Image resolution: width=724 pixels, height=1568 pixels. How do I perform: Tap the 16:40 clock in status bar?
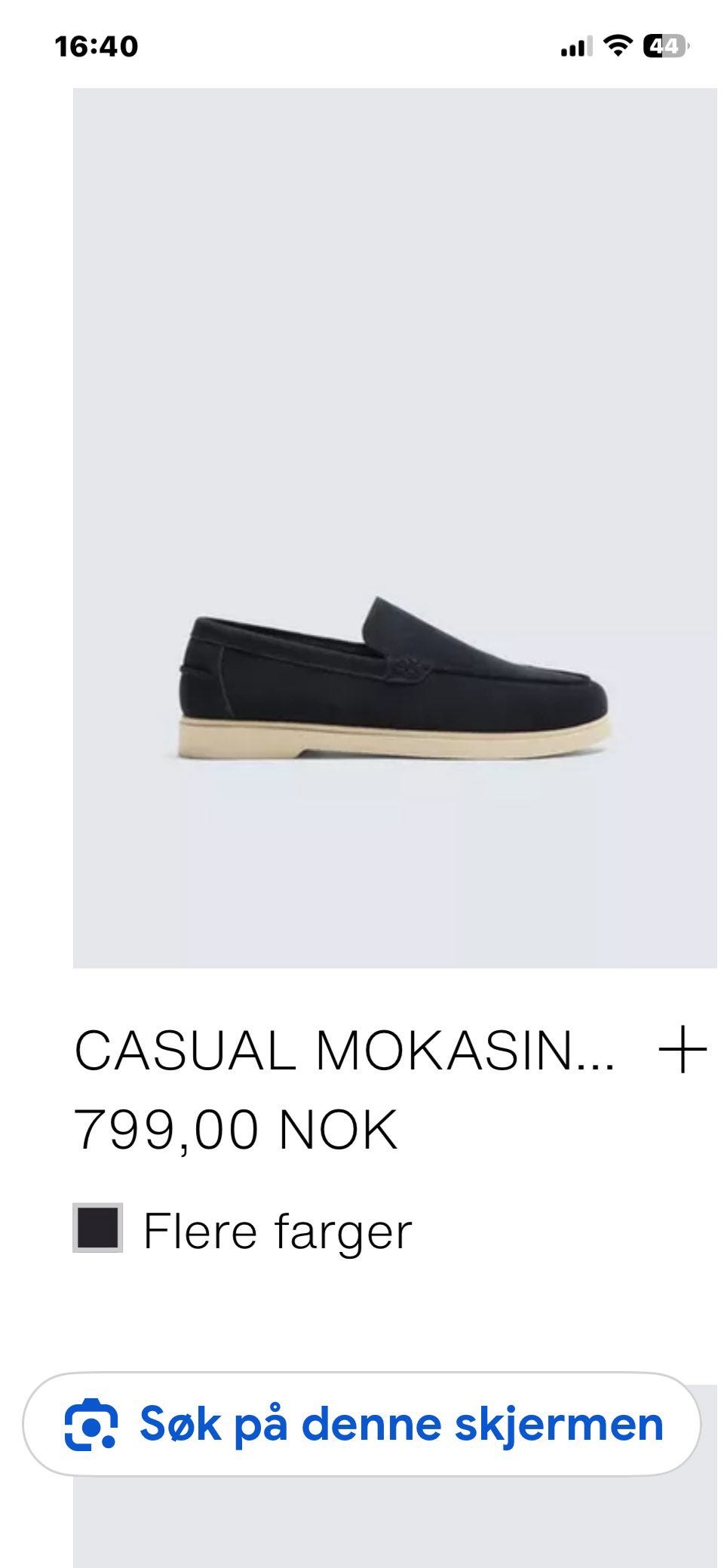click(x=97, y=47)
